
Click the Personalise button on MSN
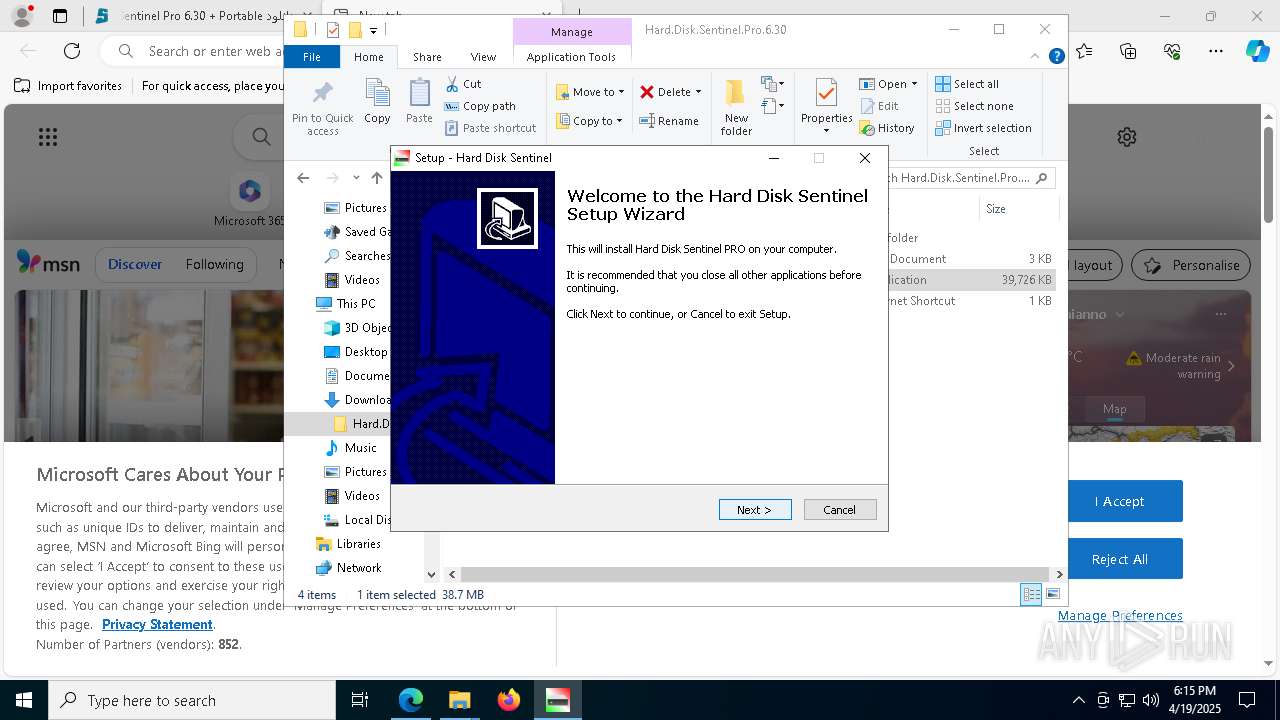(1191, 265)
